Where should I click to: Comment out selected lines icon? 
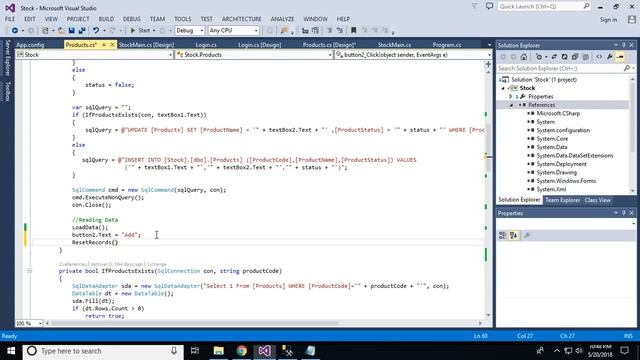(329, 31)
